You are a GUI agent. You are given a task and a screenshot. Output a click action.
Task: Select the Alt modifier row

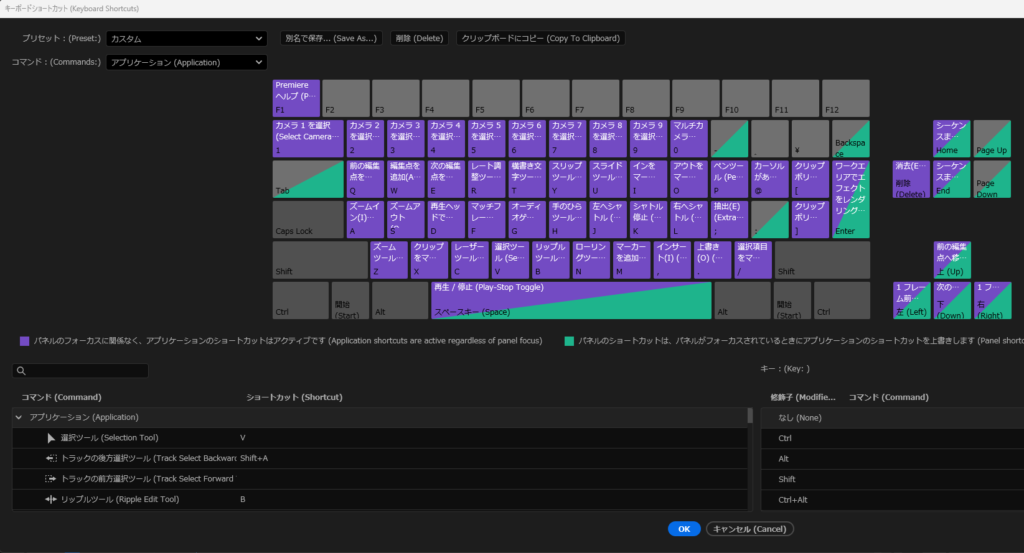tap(892, 459)
